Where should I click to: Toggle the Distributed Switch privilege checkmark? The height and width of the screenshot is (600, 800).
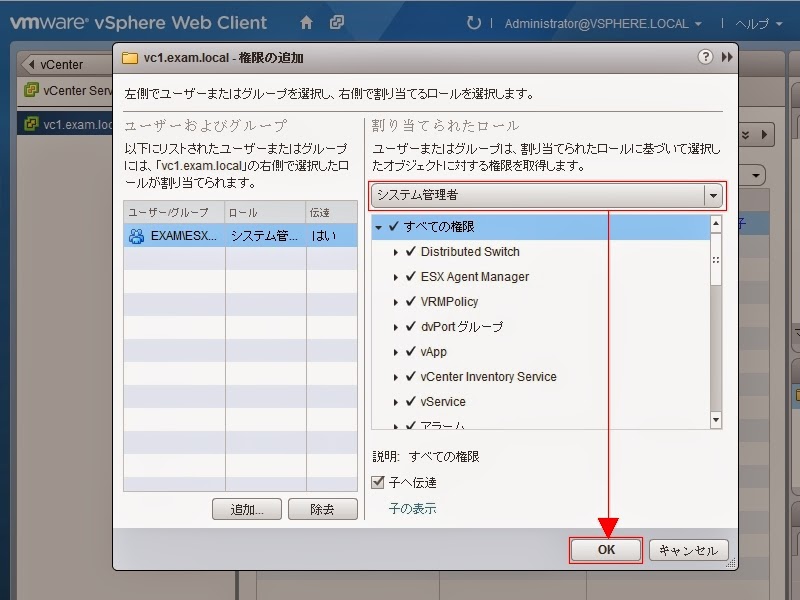pos(411,251)
